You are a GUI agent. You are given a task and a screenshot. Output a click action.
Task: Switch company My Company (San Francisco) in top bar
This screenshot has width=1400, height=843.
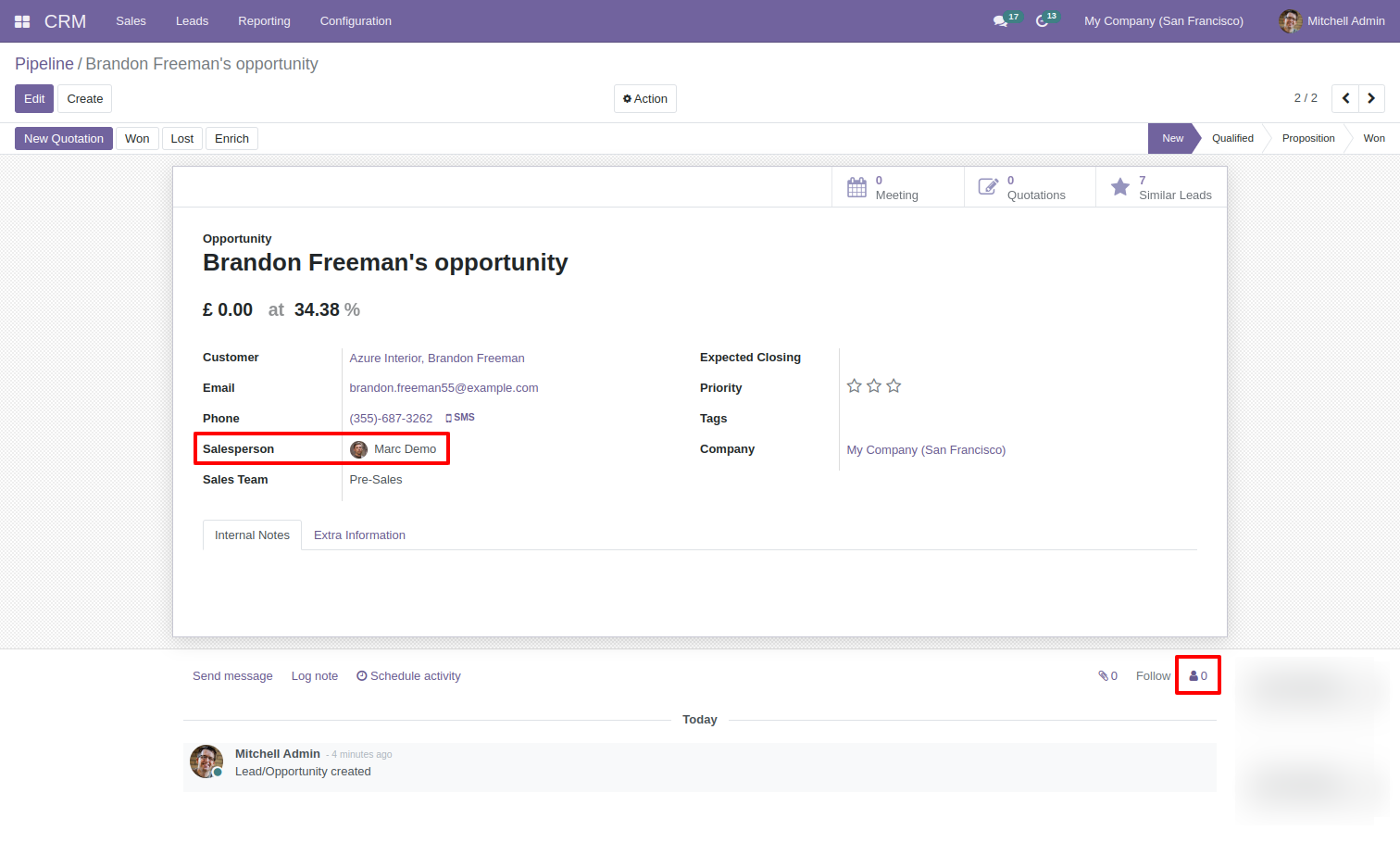coord(1164,21)
